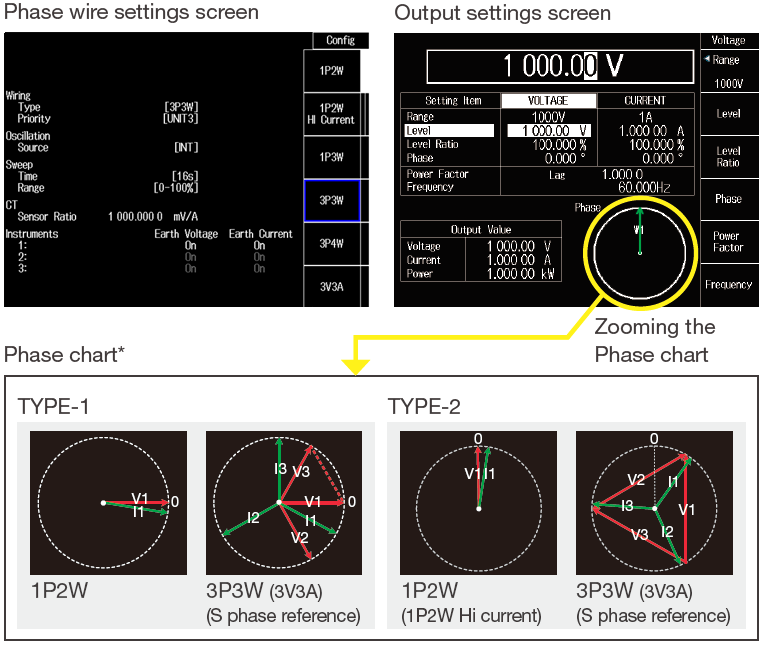Open the Config tab header
Image resolution: width=762 pixels, height=645 pixels.
(x=340, y=40)
